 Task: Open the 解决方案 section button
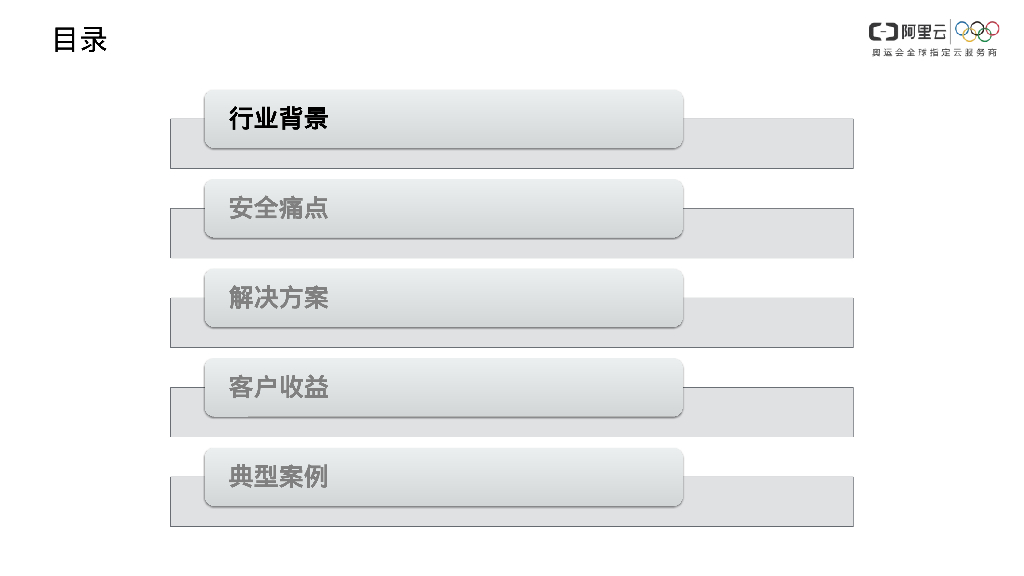tap(443, 298)
